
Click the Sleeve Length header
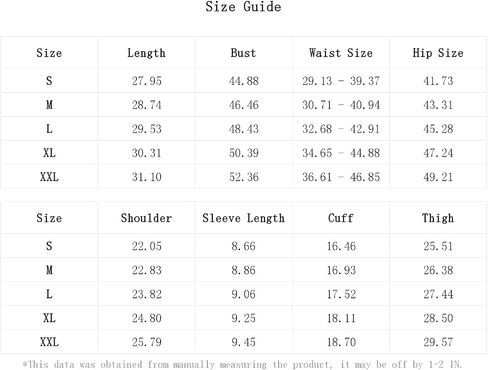(243, 218)
